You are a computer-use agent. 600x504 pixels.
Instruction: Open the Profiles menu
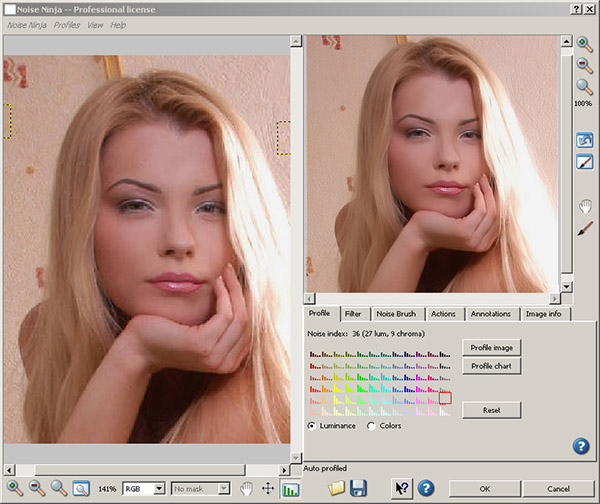coord(67,24)
